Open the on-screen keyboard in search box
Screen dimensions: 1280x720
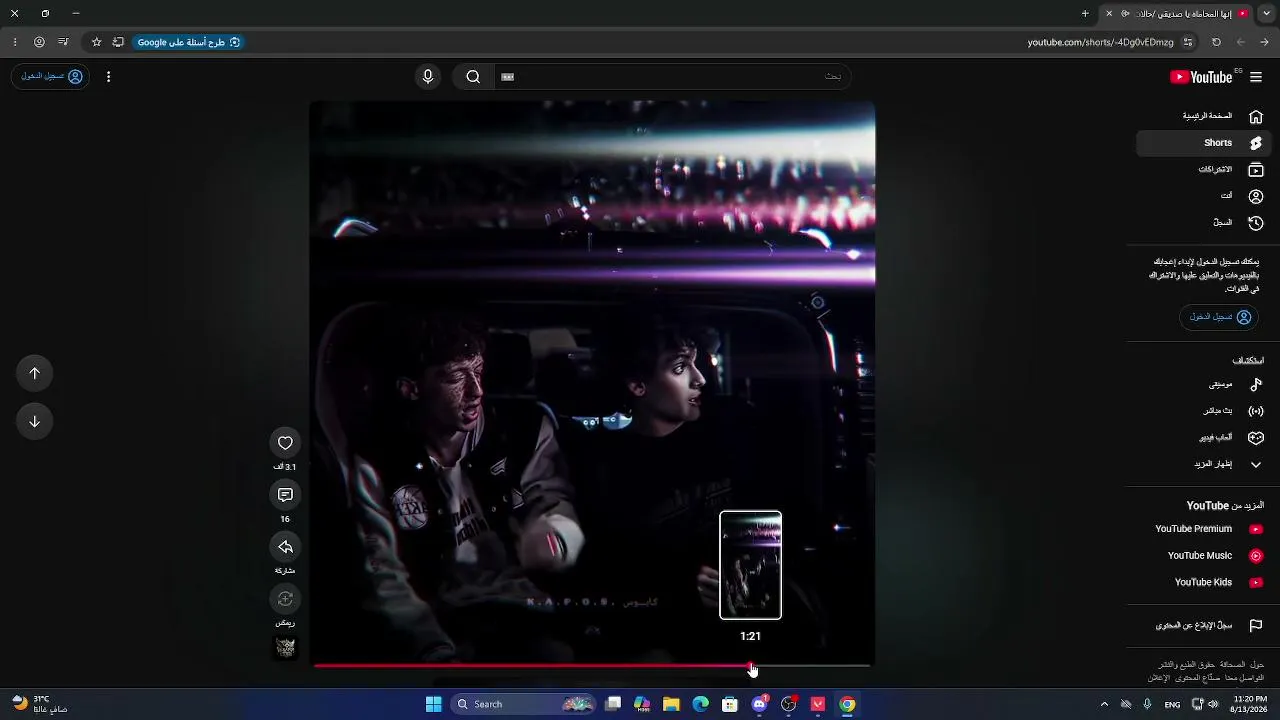pos(508,77)
